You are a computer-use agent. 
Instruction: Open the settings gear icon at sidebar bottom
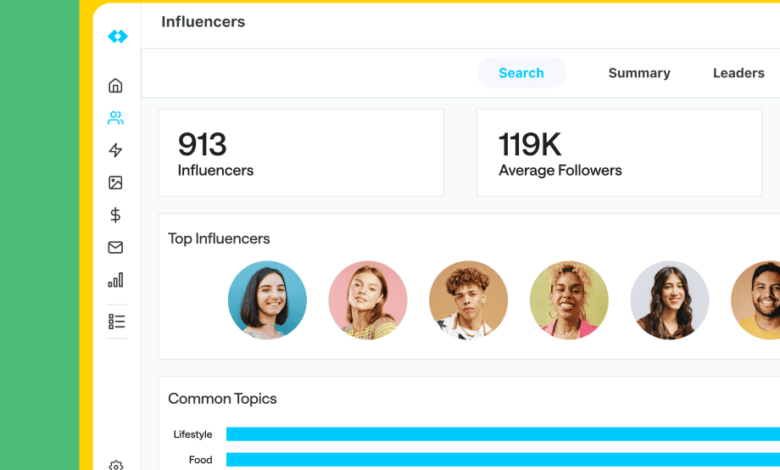tap(116, 465)
